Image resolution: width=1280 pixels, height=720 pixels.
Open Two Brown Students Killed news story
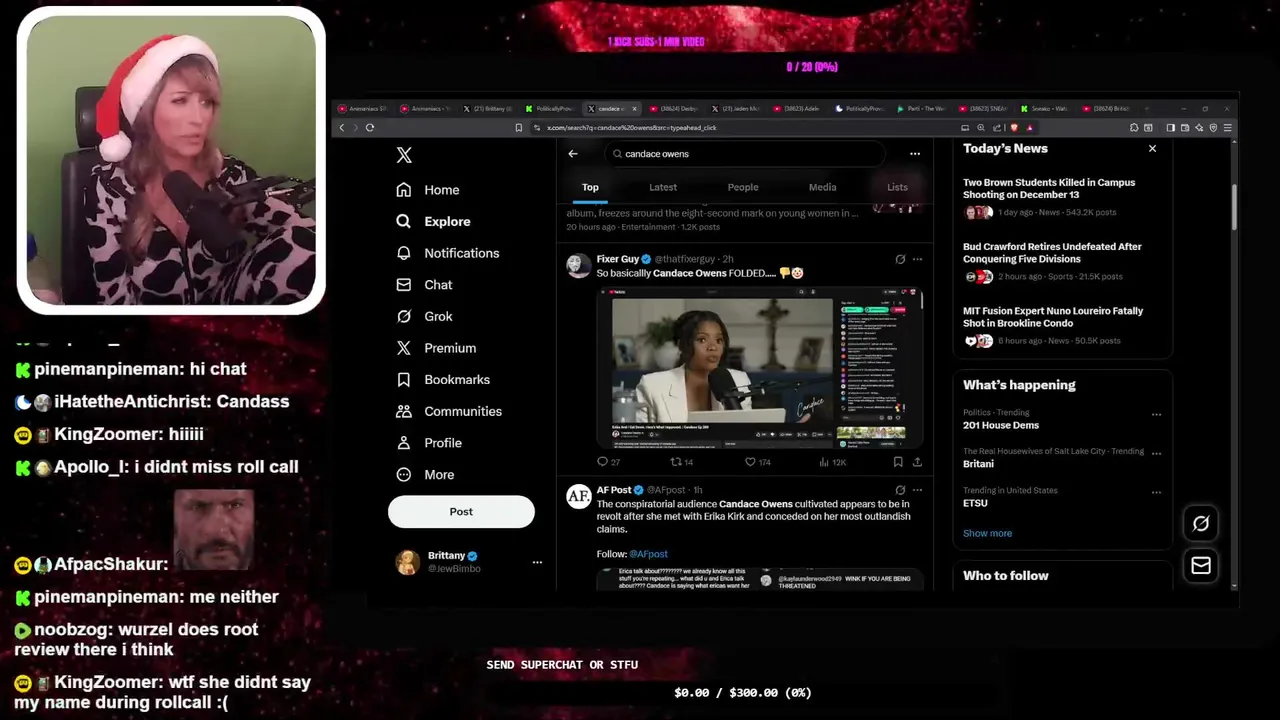coord(1062,197)
